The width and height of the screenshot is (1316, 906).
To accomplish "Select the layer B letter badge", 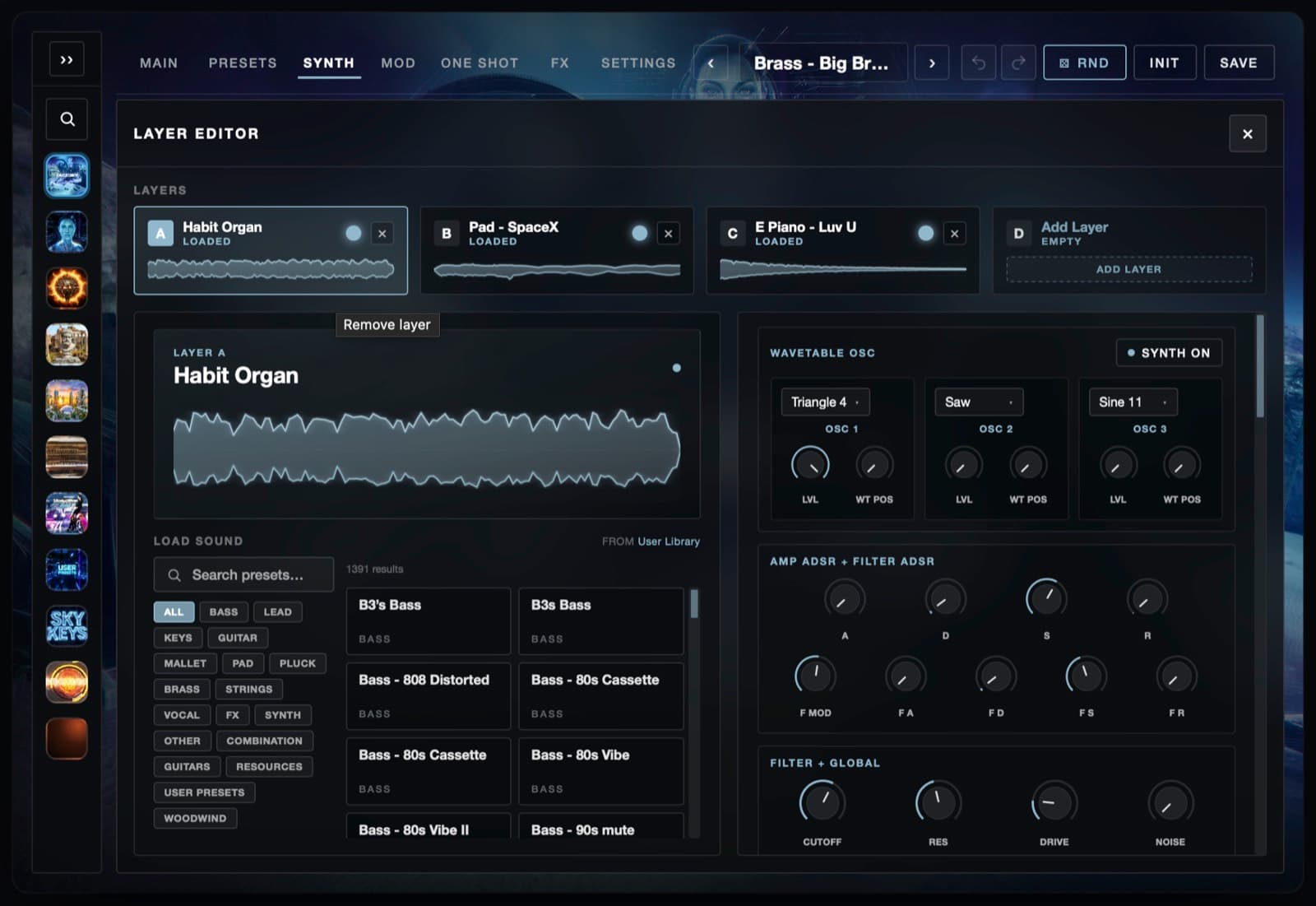I will [447, 234].
